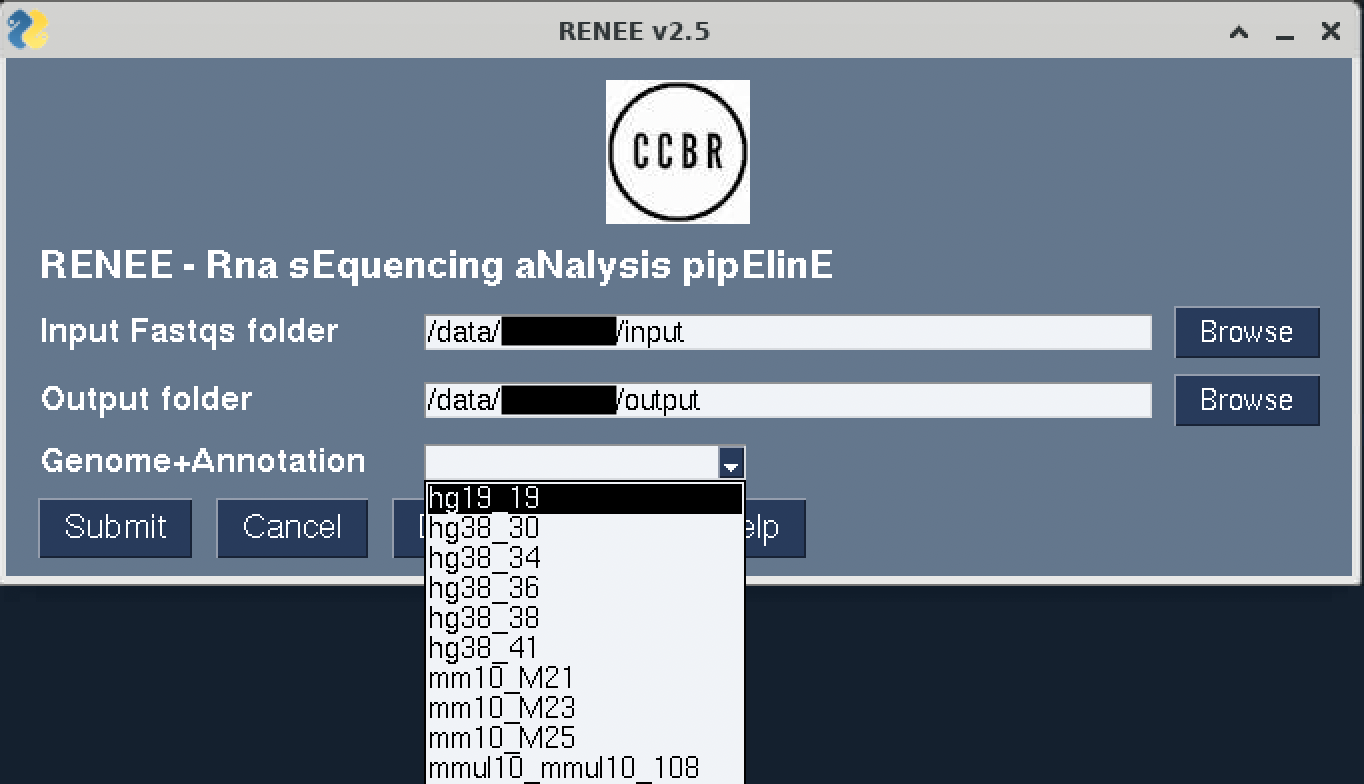Viewport: 1364px width, 784px height.
Task: Click the Python logo icon in title bar
Action: click(x=27, y=30)
